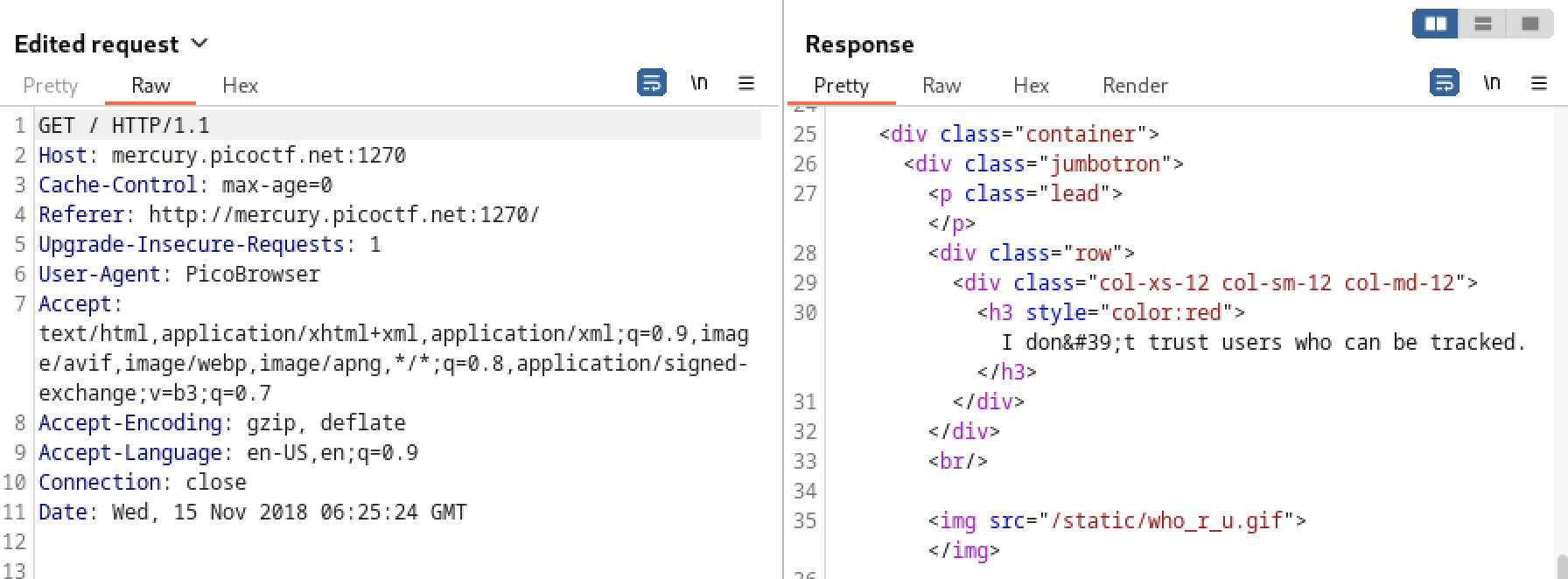
Task: Click the Connection: close header
Action: [x=143, y=483]
